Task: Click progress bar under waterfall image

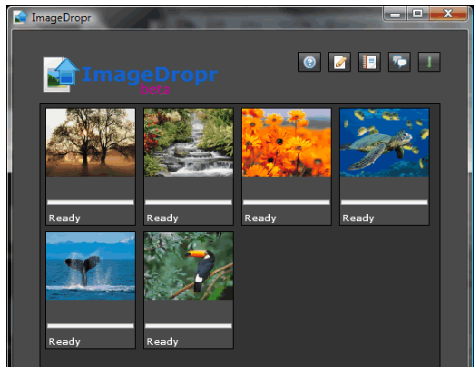Action: [x=188, y=202]
